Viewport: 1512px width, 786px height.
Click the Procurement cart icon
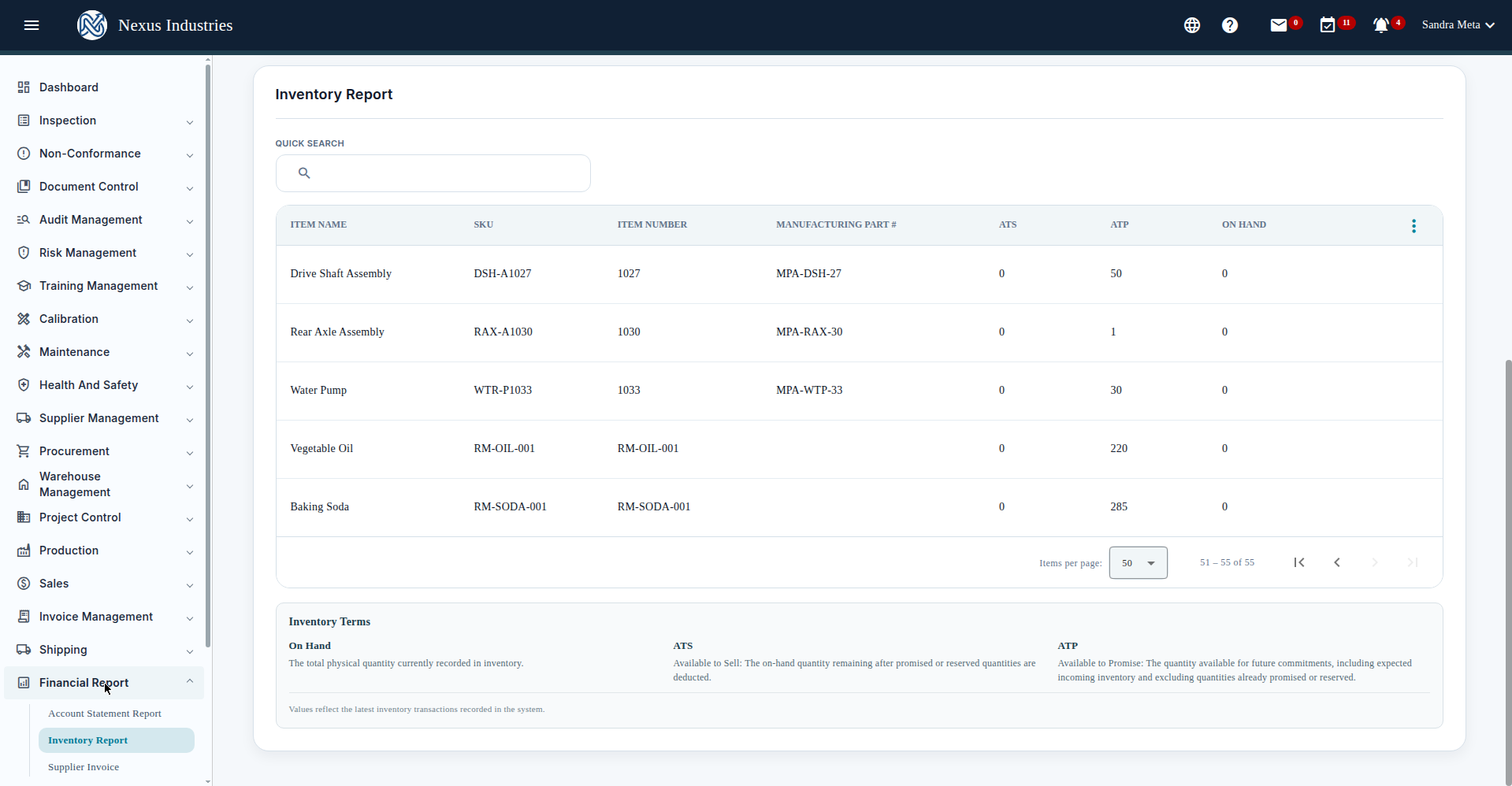[24, 451]
